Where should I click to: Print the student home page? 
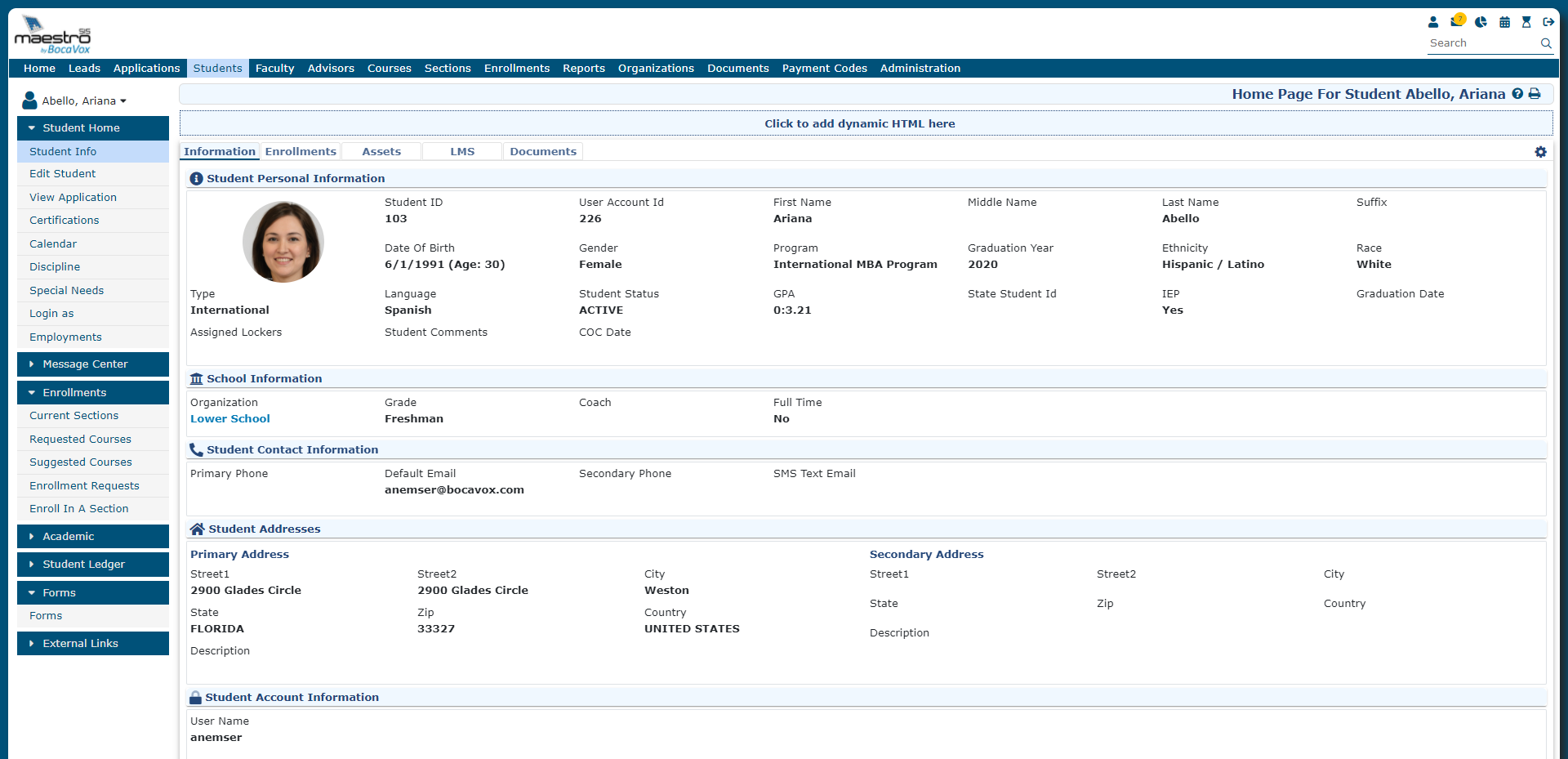[x=1535, y=94]
